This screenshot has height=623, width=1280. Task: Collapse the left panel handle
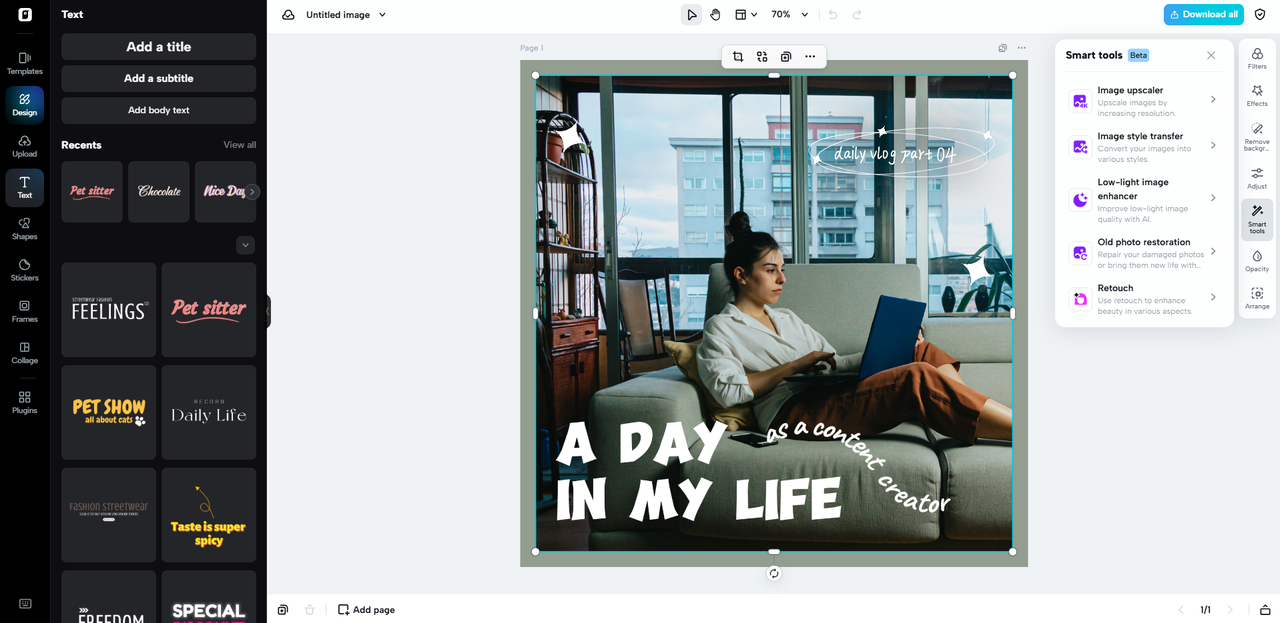tap(268, 311)
